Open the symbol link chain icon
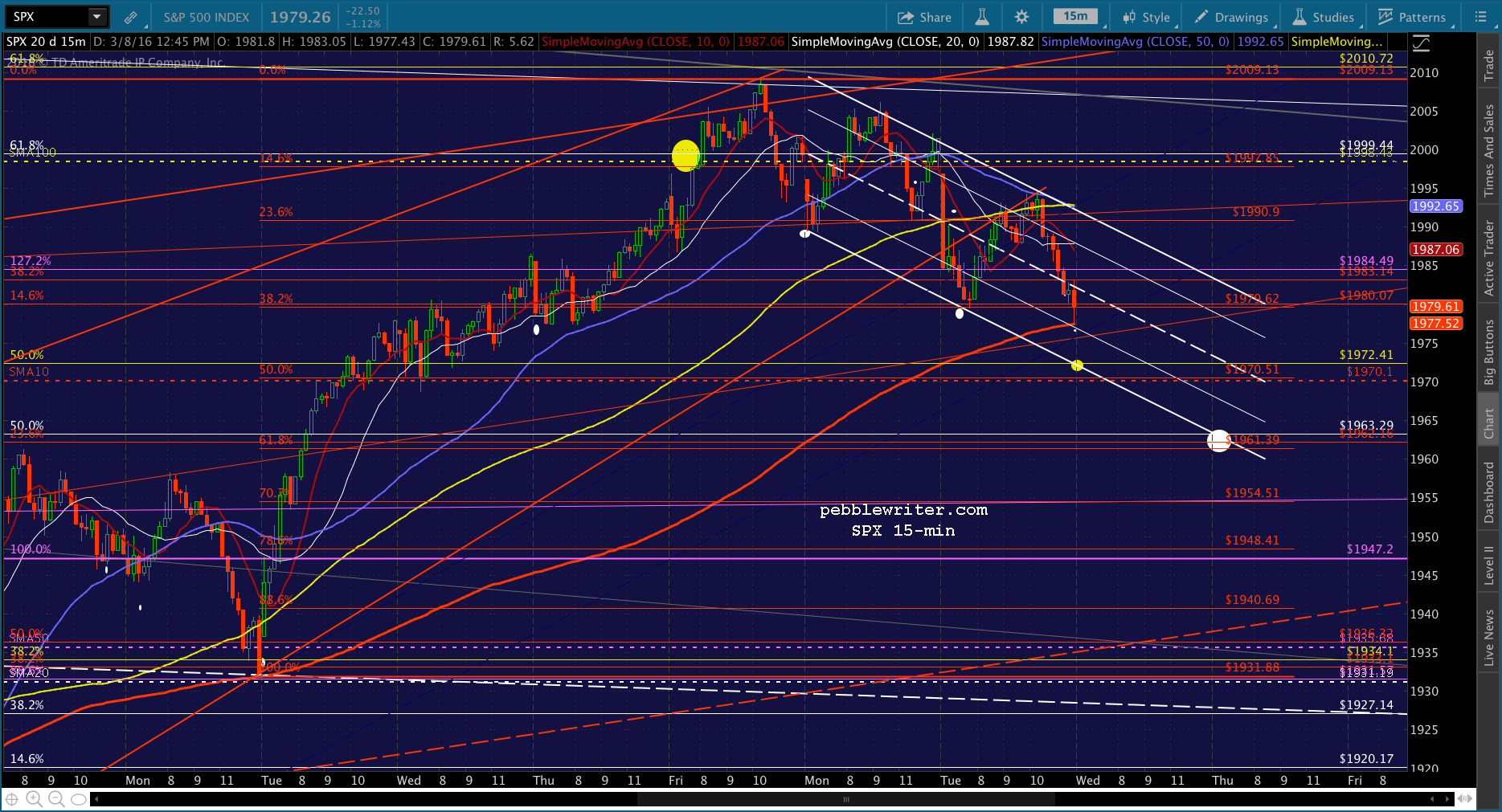1502x812 pixels. pyautogui.click(x=130, y=17)
